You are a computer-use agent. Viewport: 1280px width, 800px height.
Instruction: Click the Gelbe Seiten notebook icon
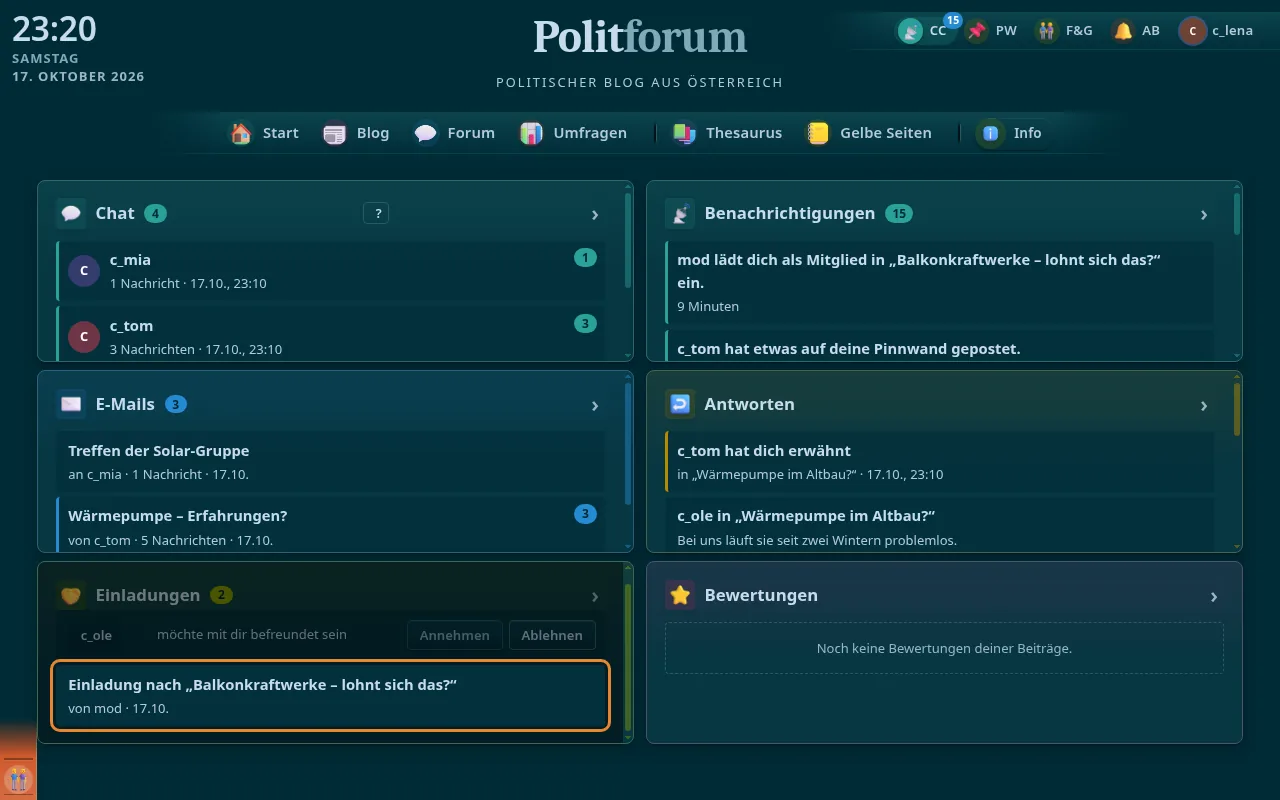(819, 133)
